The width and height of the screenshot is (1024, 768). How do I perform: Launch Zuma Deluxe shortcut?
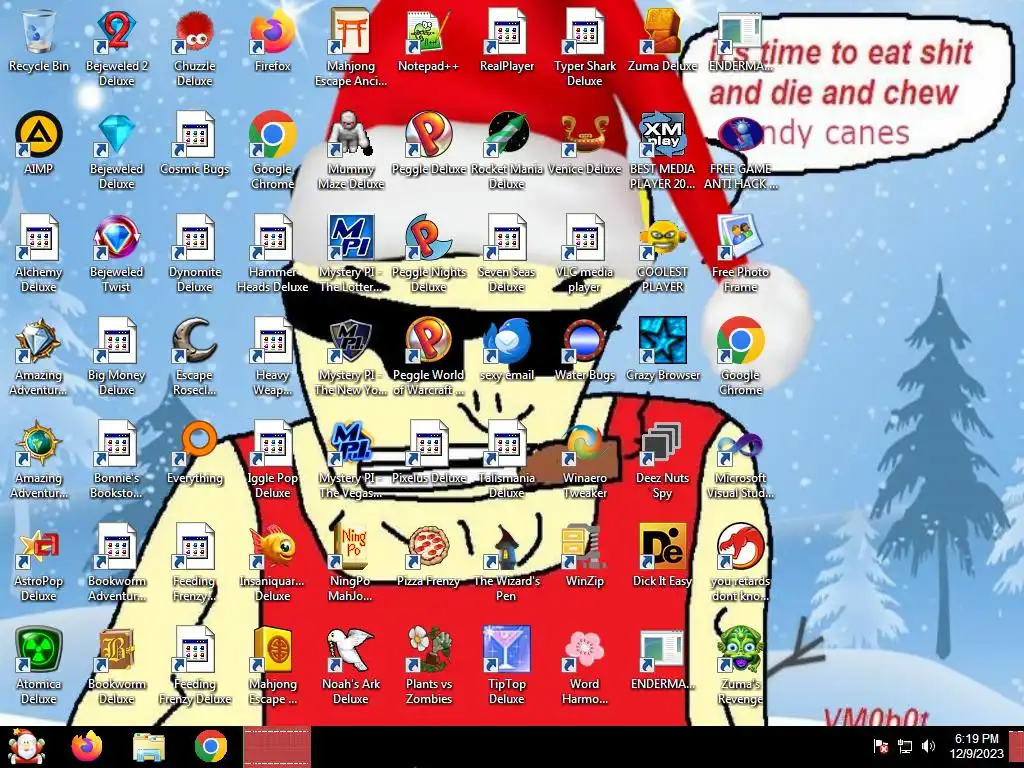click(x=662, y=39)
